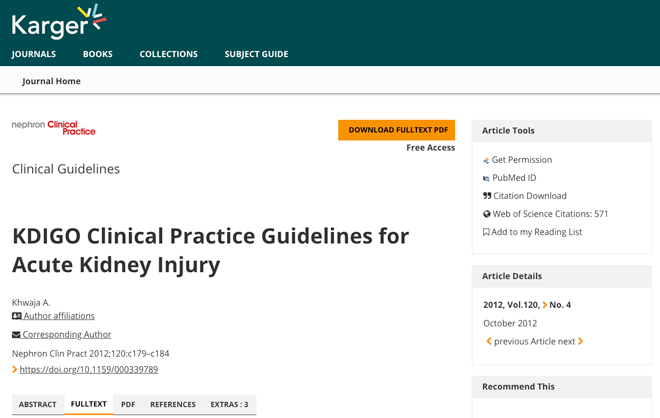Open the Nephron Clinical Practice journal logo

coord(53,128)
